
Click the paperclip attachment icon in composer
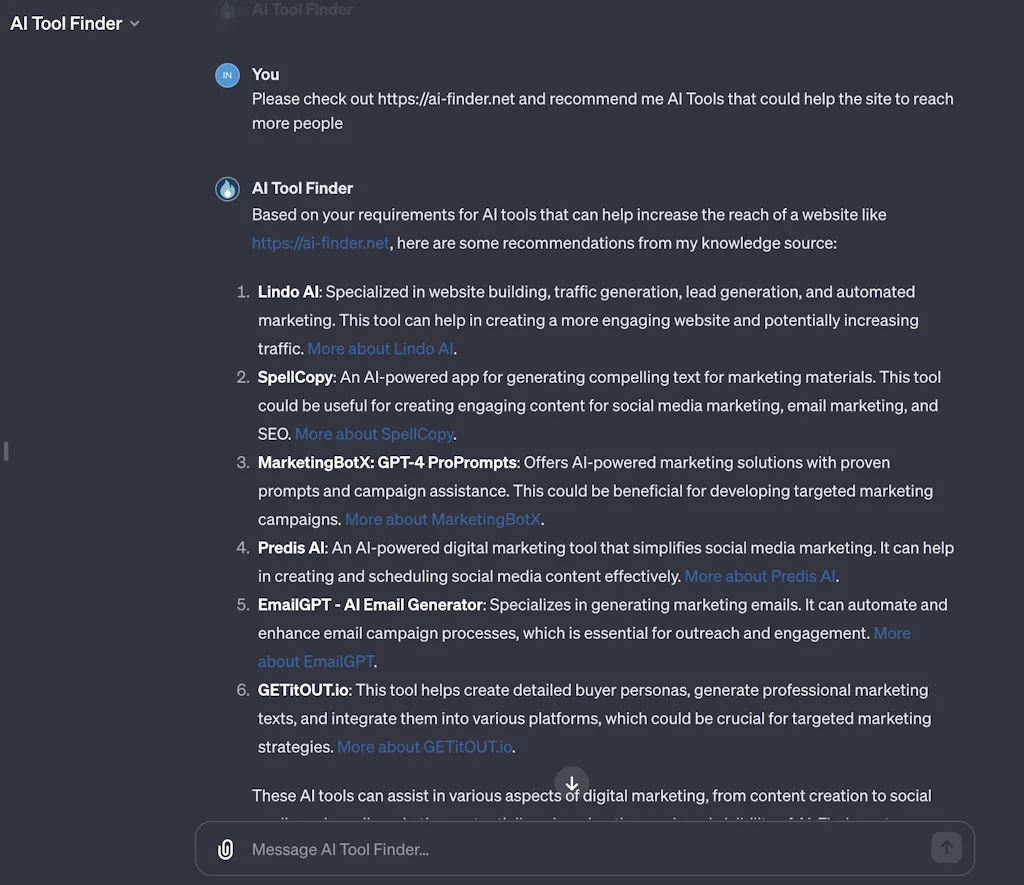225,849
